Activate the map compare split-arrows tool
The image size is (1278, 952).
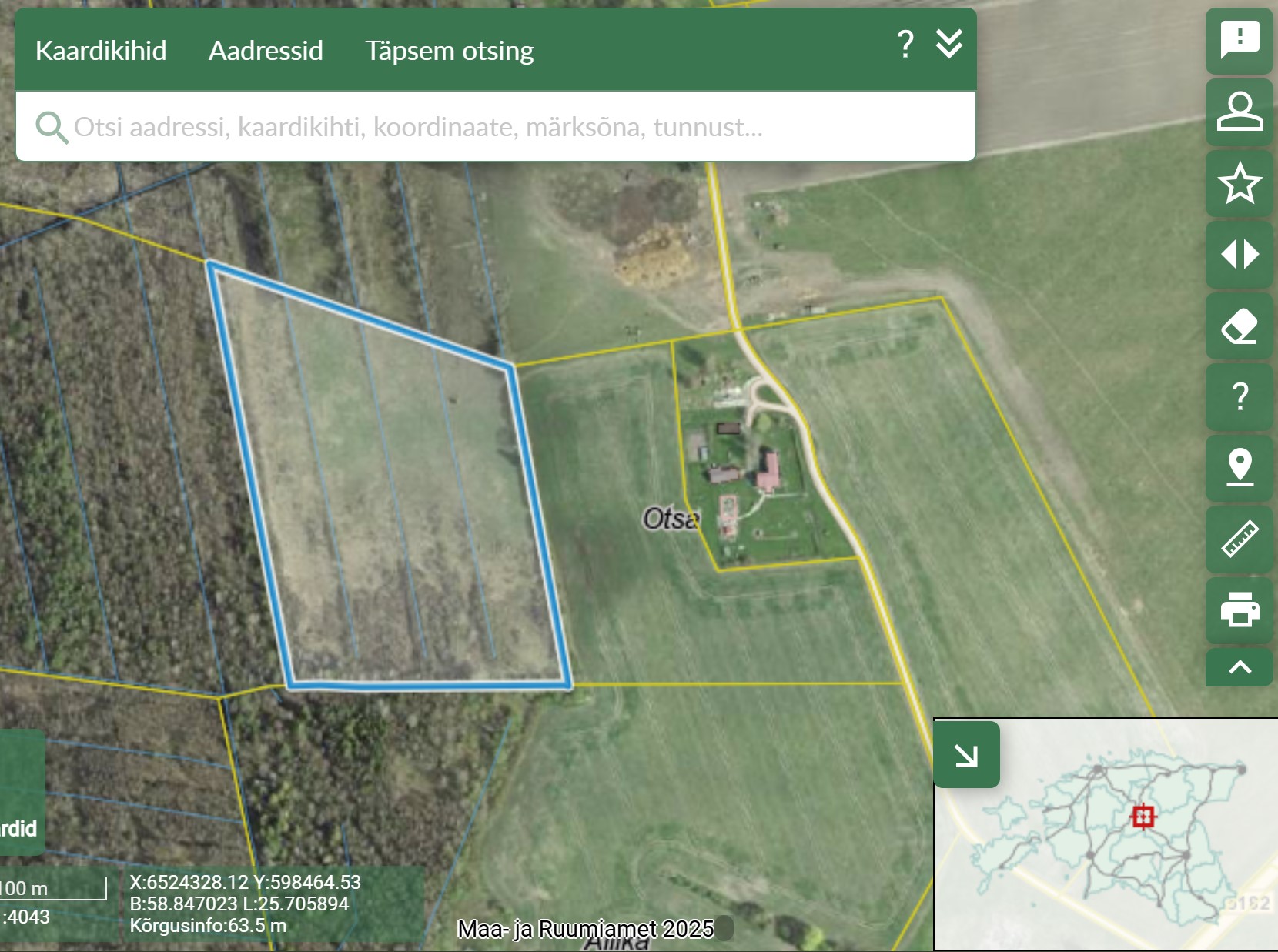pos(1239,254)
